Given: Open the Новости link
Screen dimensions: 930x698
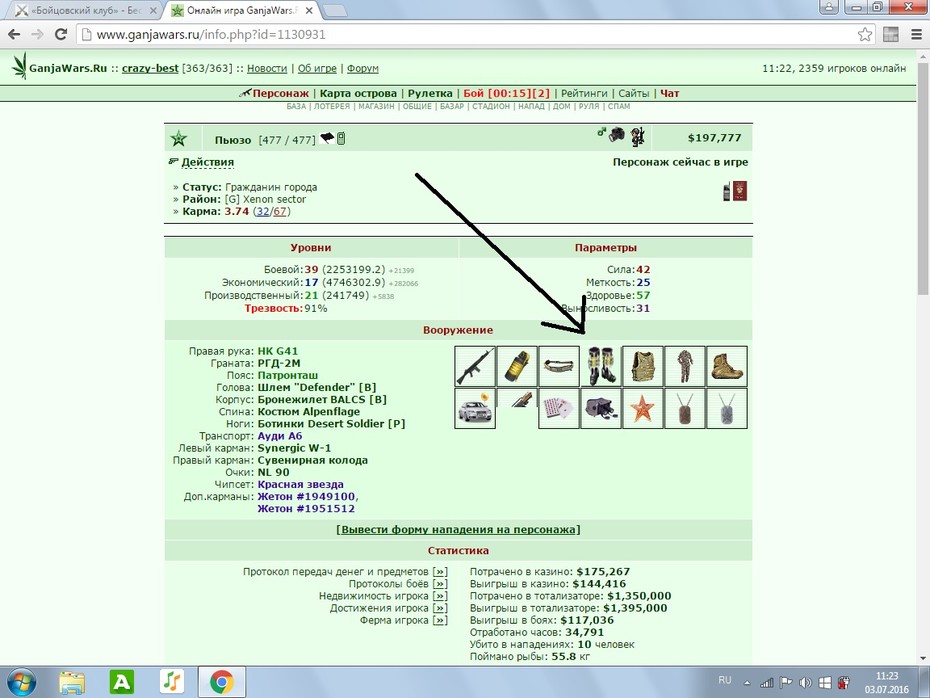Looking at the screenshot, I should [x=267, y=68].
